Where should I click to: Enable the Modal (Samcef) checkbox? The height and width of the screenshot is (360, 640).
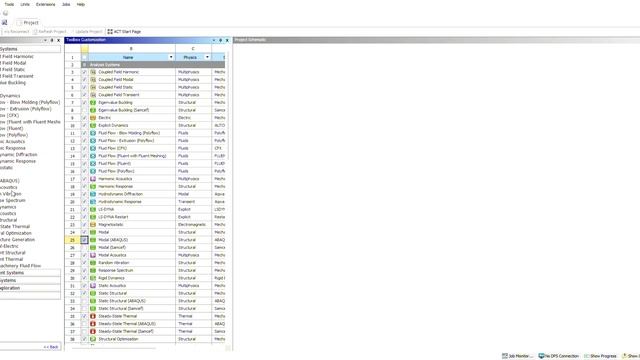(x=84, y=247)
